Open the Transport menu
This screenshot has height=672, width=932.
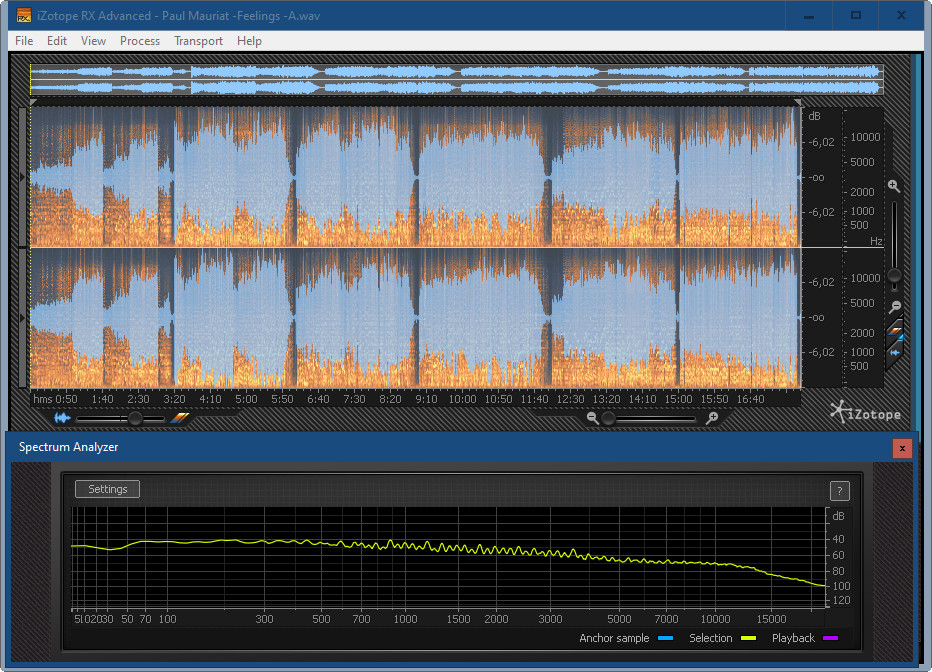198,41
